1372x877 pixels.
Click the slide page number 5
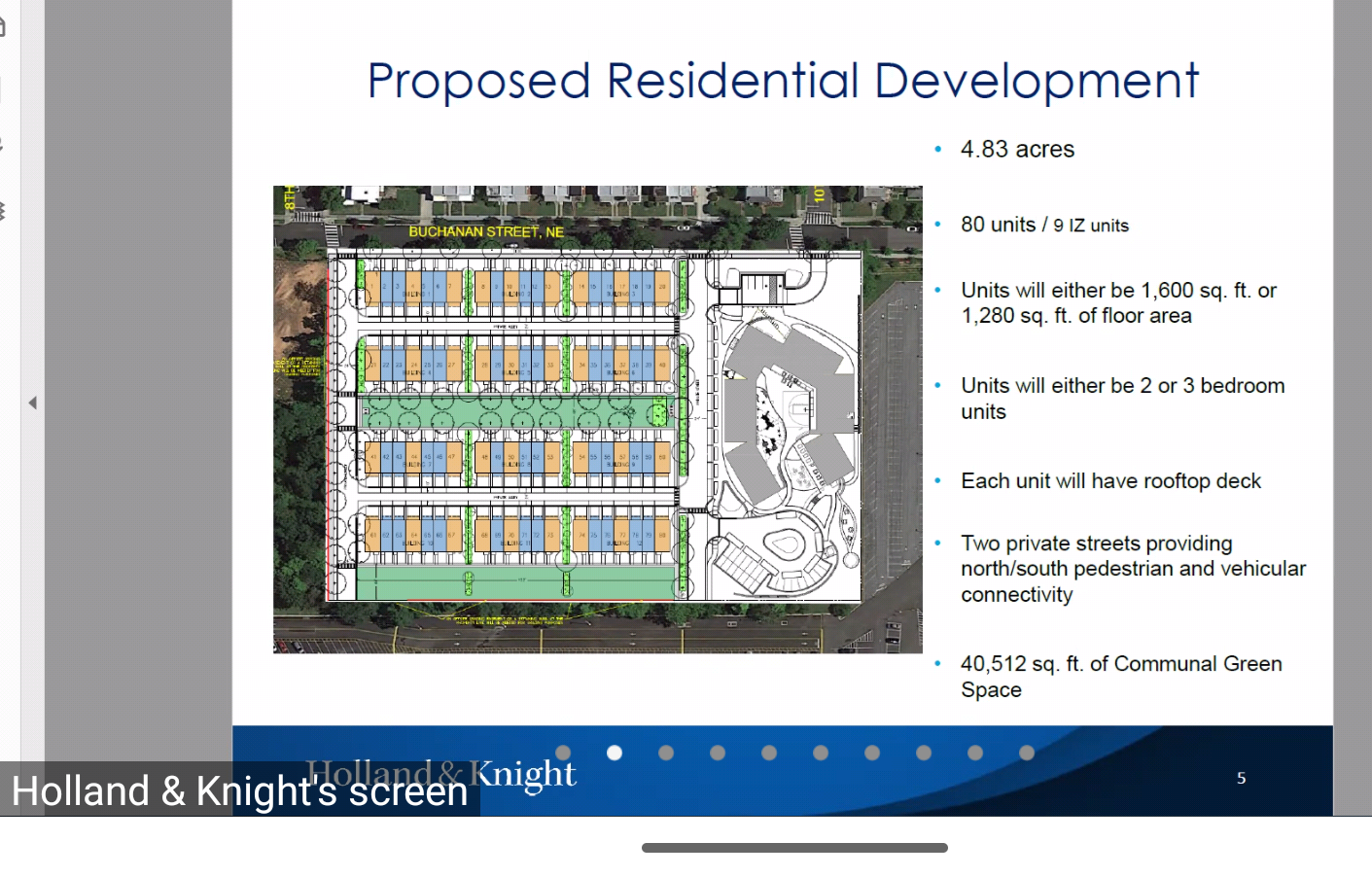[x=1241, y=778]
